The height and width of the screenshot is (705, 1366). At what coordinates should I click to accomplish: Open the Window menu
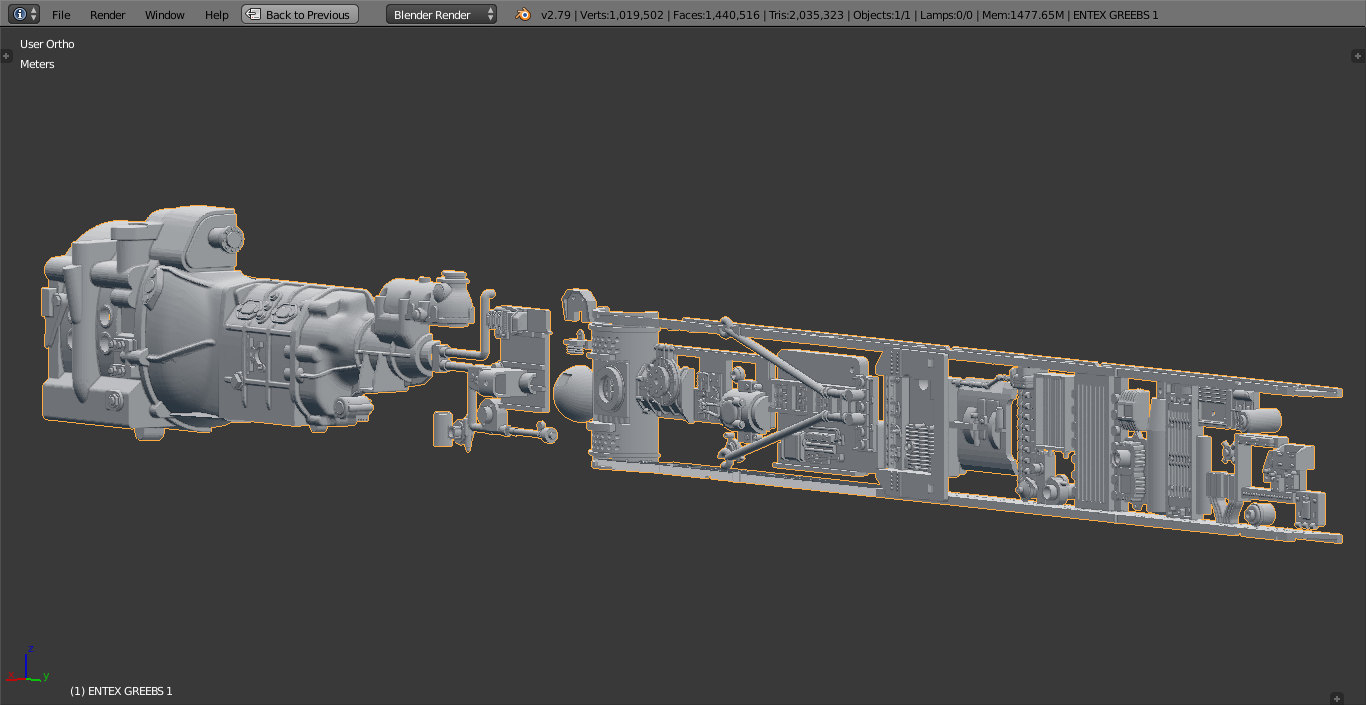(165, 15)
